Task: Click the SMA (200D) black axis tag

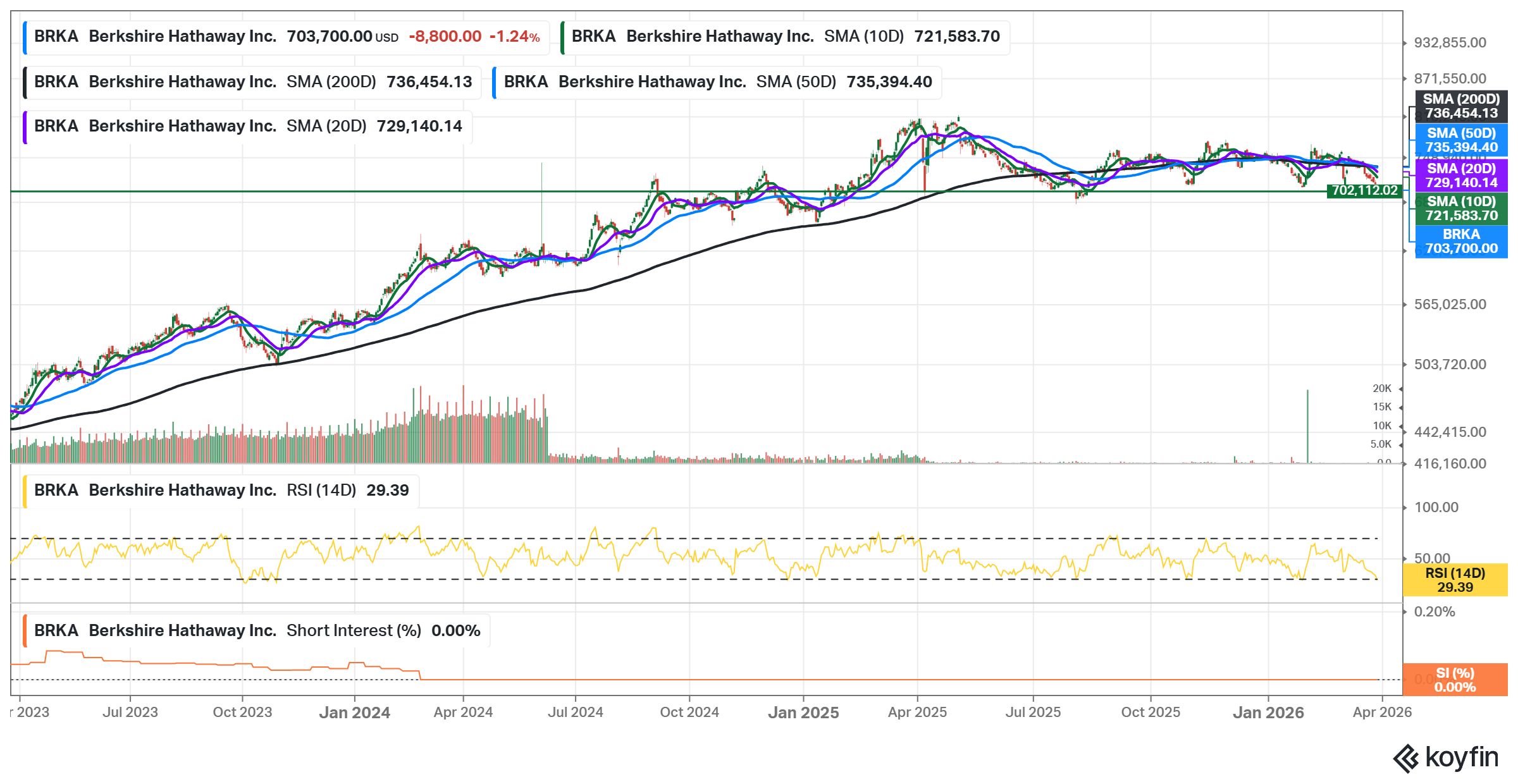Action: click(x=1461, y=106)
